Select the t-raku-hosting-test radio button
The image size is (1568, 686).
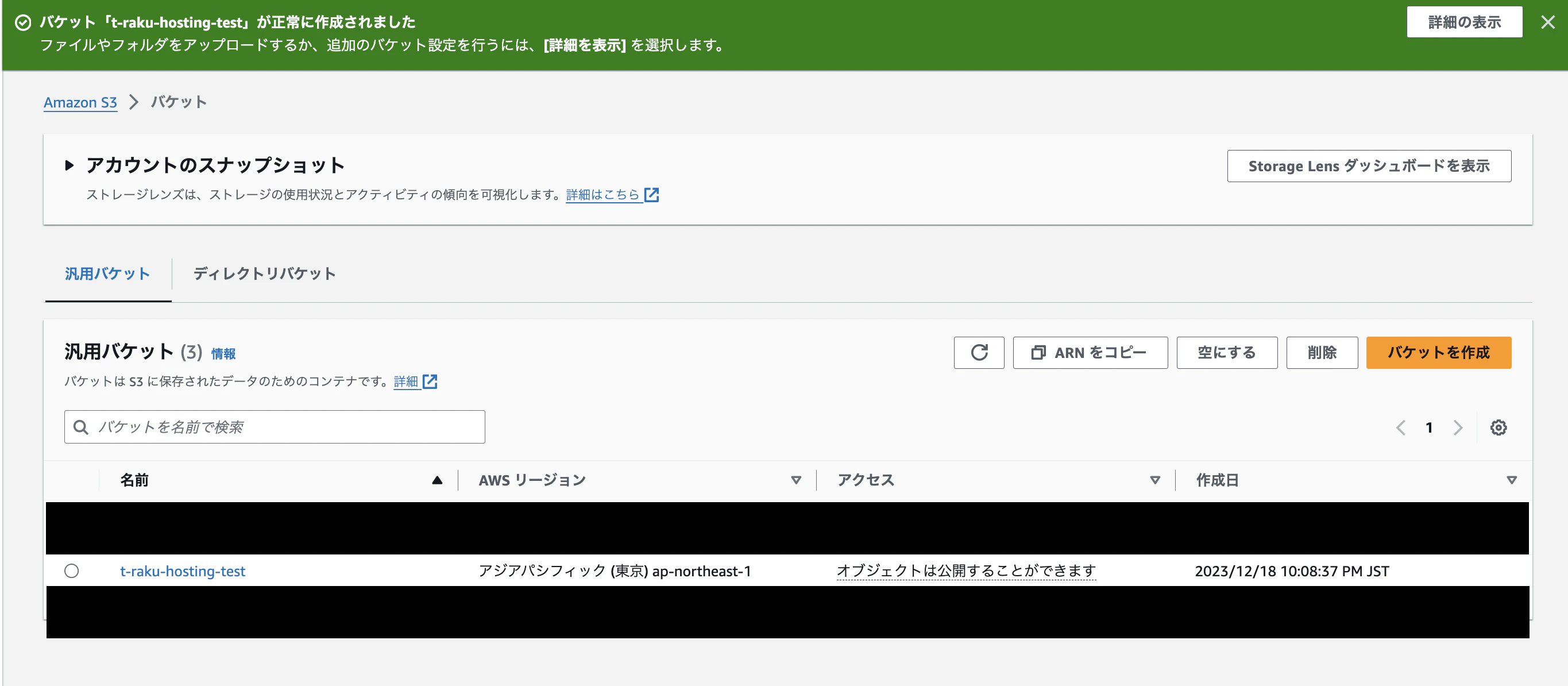pos(72,571)
